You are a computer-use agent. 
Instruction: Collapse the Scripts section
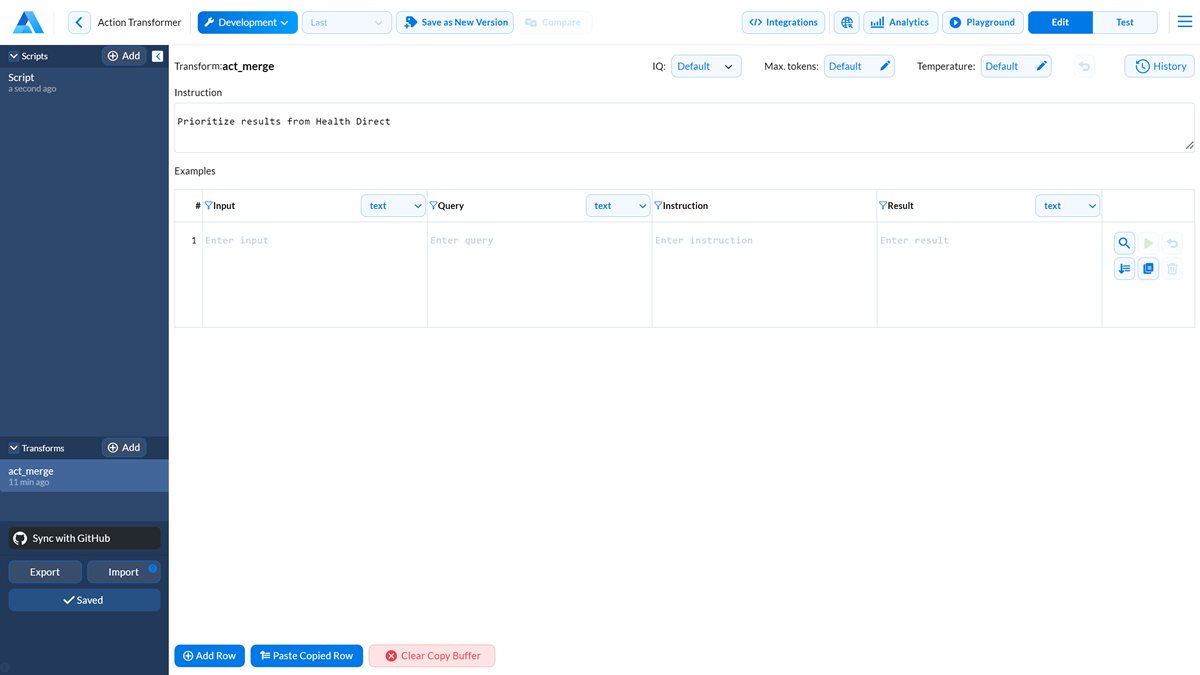[x=14, y=57]
